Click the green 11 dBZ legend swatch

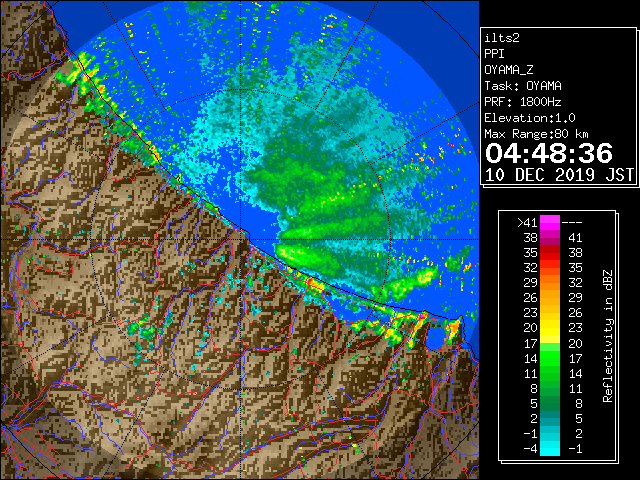point(550,373)
